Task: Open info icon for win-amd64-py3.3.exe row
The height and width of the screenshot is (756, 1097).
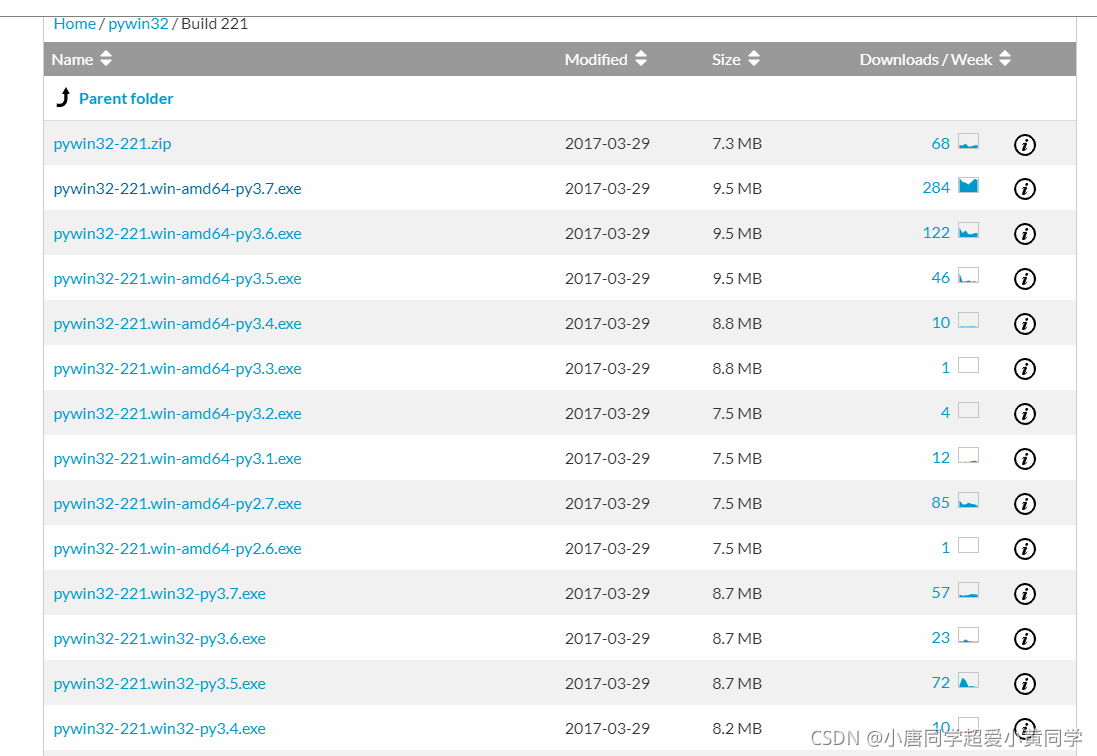Action: tap(1024, 369)
